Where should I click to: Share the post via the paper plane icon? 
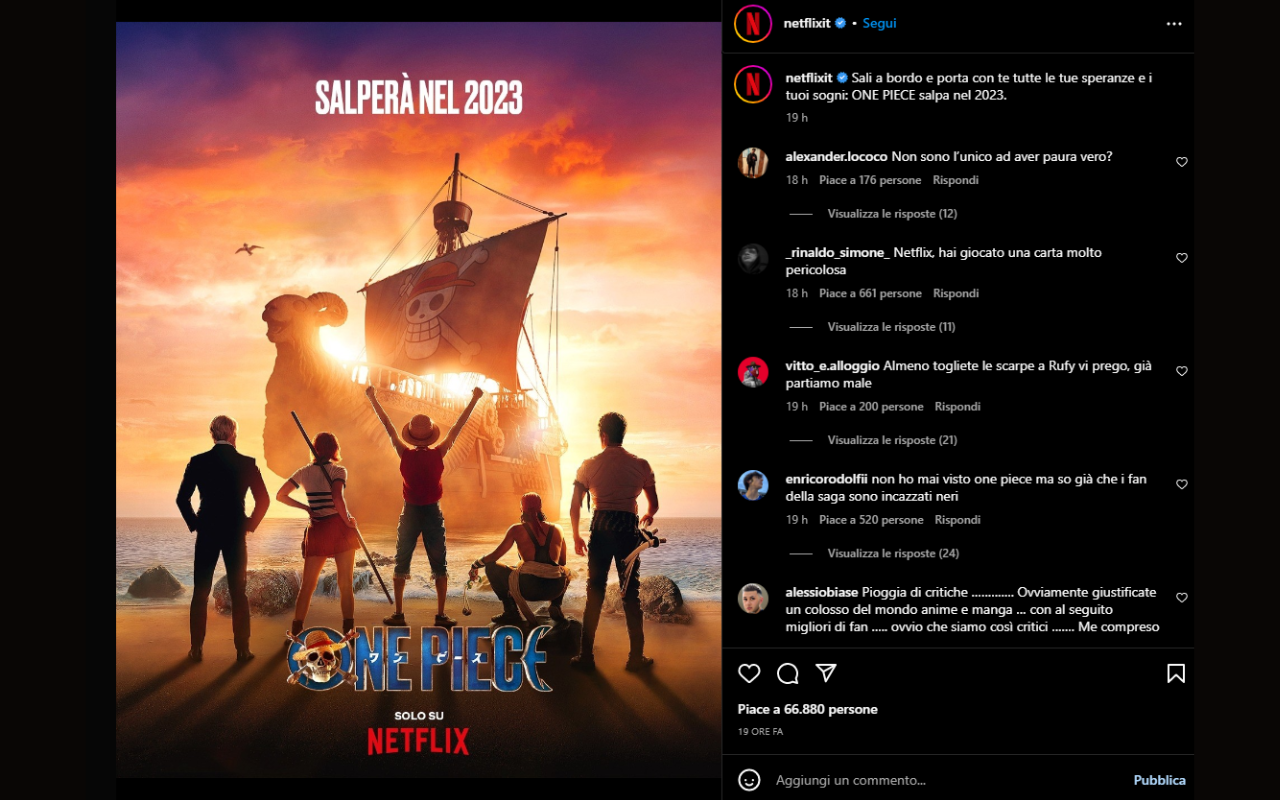[826, 673]
